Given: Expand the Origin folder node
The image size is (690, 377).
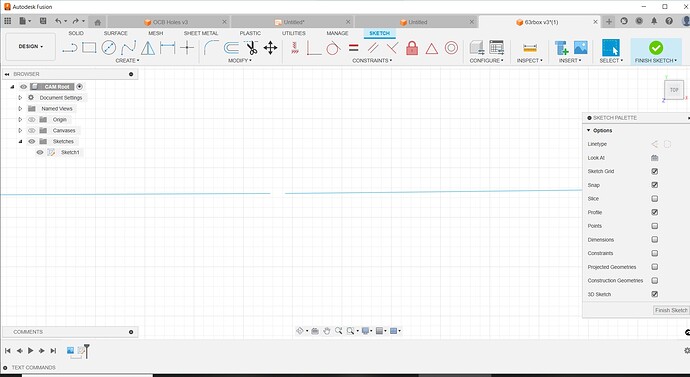Looking at the screenshot, I should pos(20,119).
